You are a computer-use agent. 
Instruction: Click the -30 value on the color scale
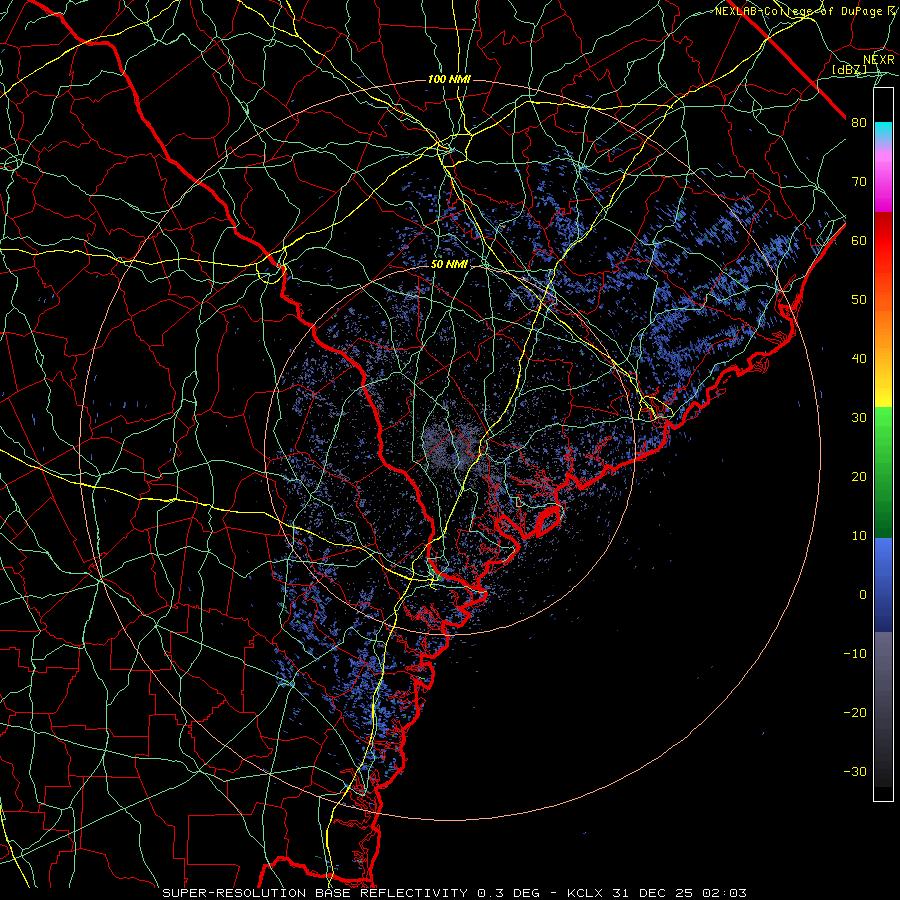pos(855,771)
